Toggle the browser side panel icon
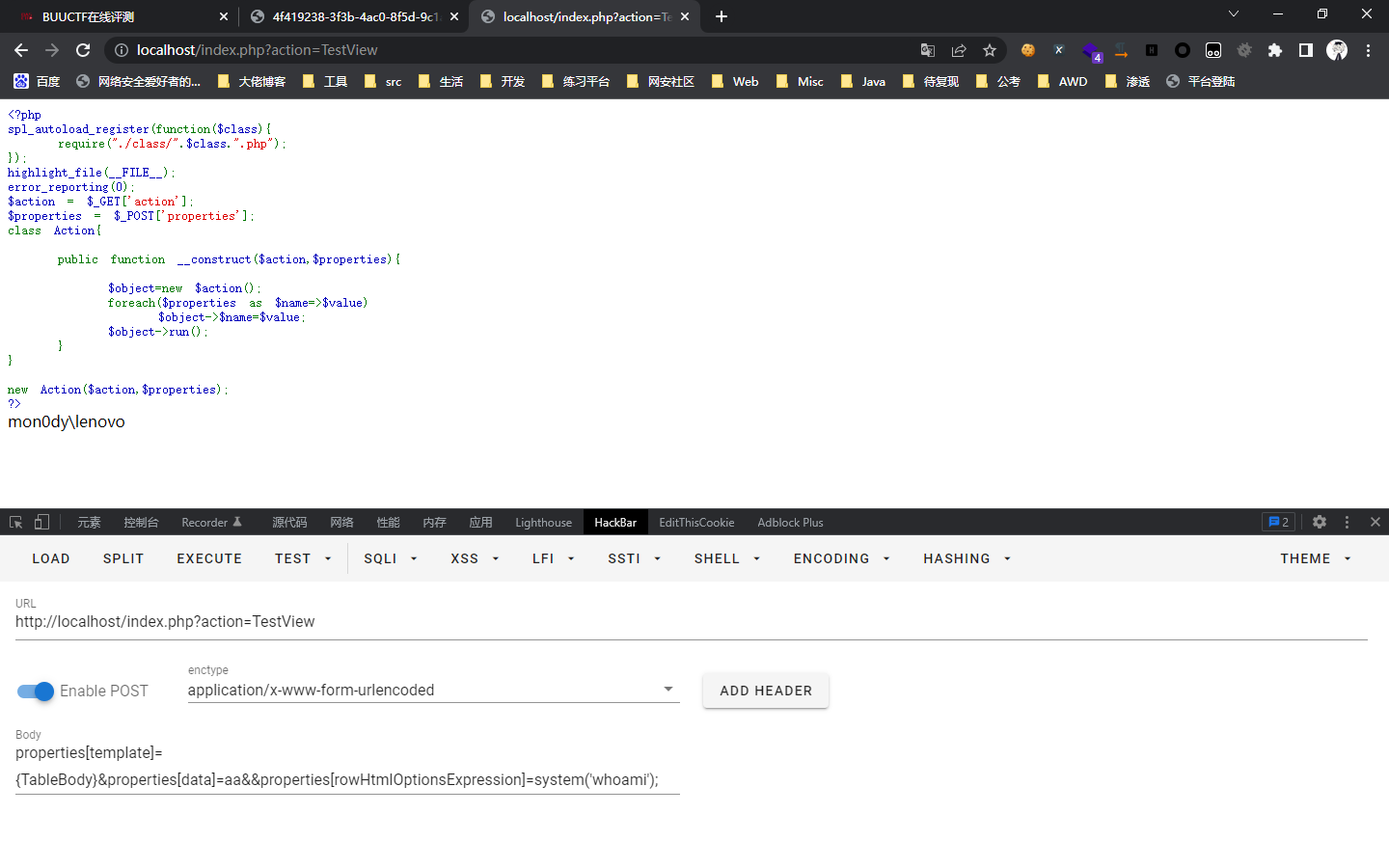 [x=1306, y=50]
